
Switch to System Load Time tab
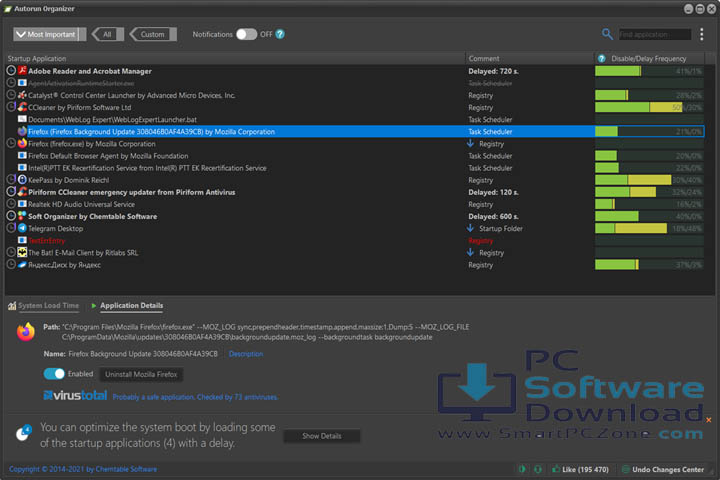click(48, 306)
